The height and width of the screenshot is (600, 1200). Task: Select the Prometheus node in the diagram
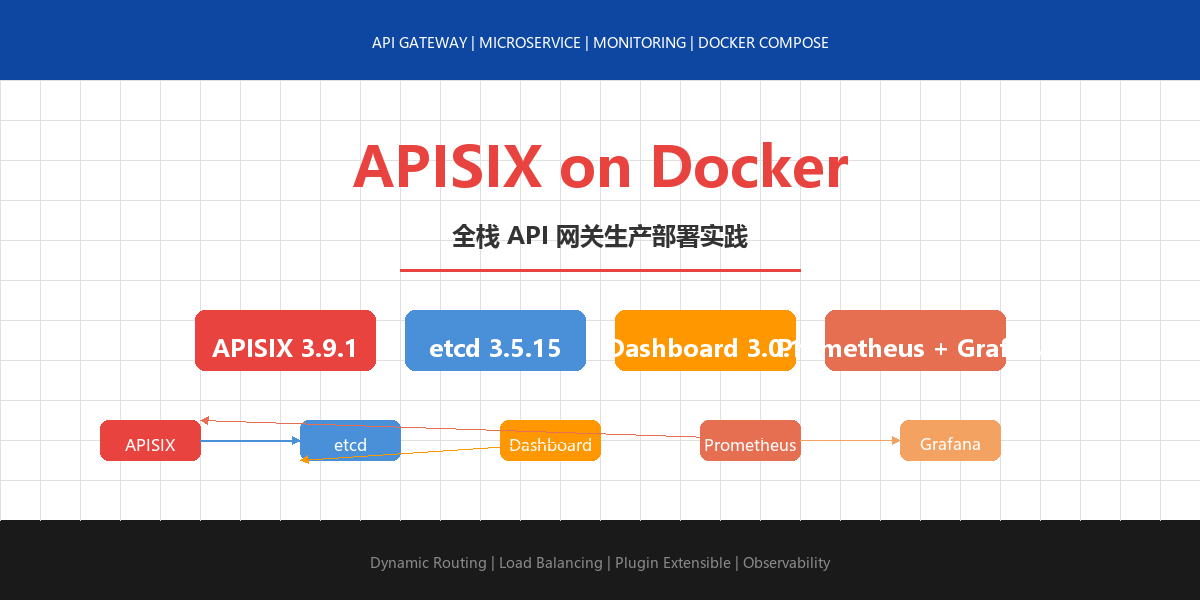750,441
